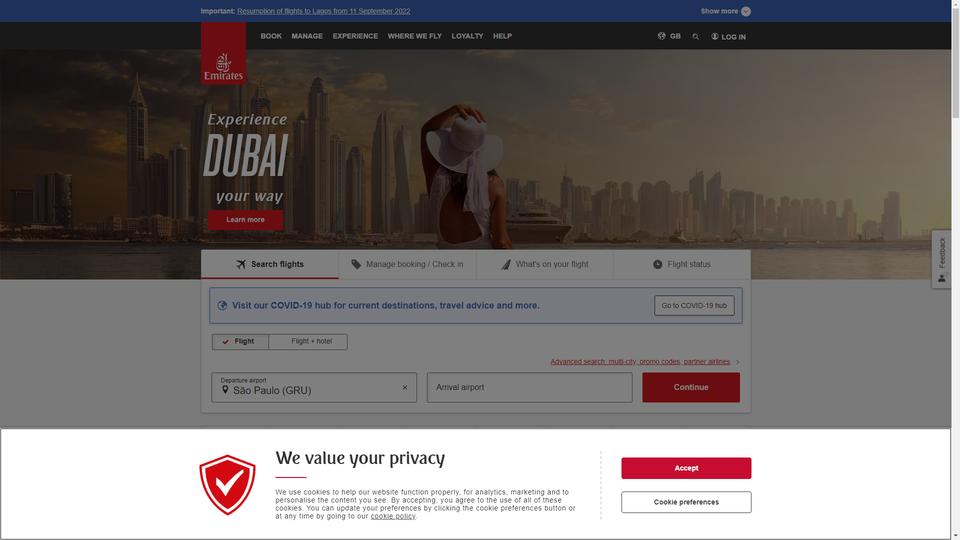Switch to the Flight status tab
The image size is (960, 540).
pyautogui.click(x=681, y=264)
